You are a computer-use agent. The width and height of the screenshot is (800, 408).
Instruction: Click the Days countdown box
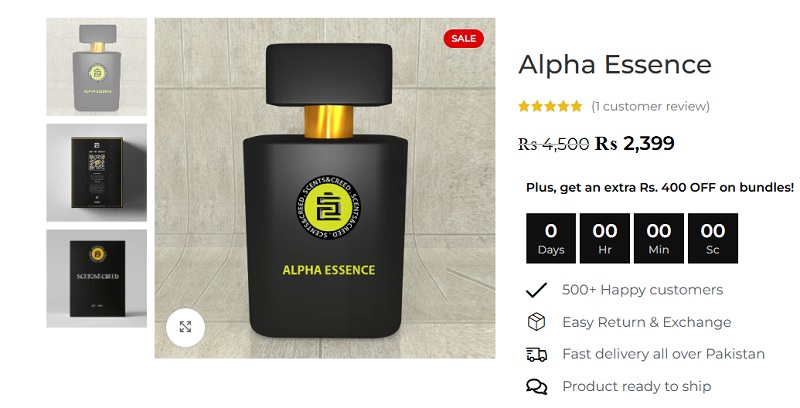click(x=551, y=238)
